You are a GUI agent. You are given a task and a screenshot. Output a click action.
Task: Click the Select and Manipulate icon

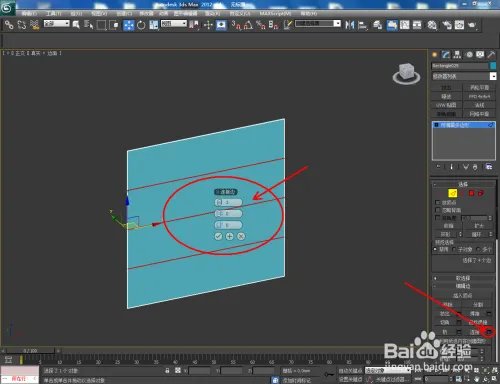[208, 25]
